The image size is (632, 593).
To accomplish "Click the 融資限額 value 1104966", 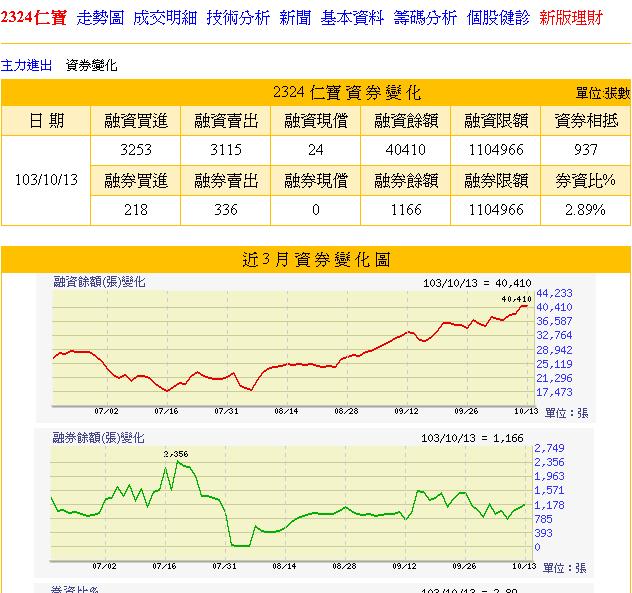I will (496, 150).
